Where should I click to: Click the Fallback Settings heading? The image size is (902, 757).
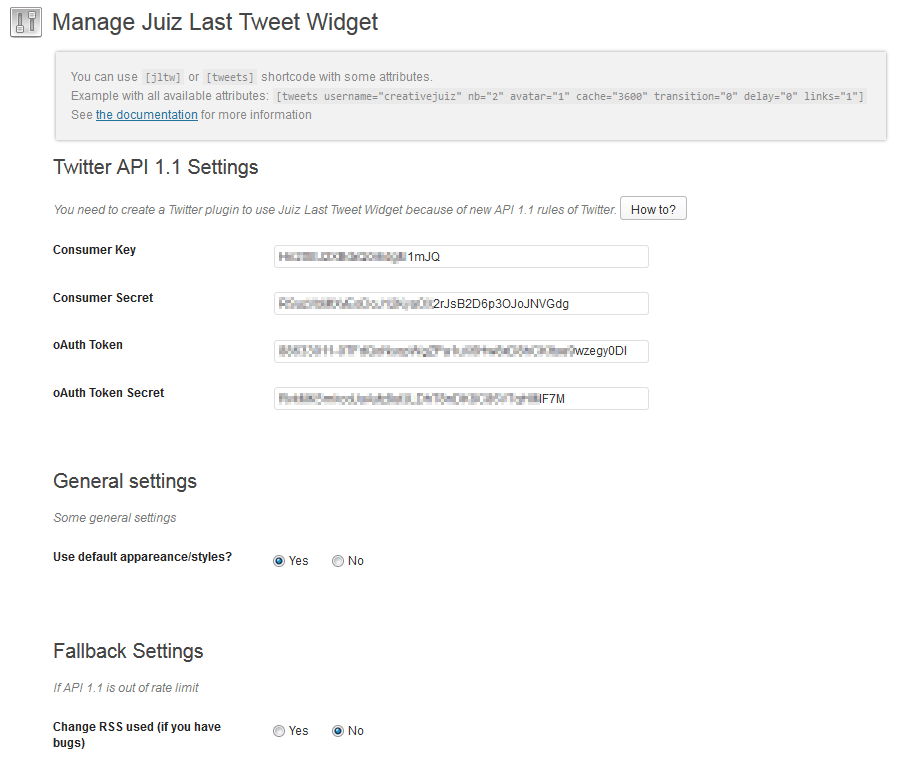128,651
